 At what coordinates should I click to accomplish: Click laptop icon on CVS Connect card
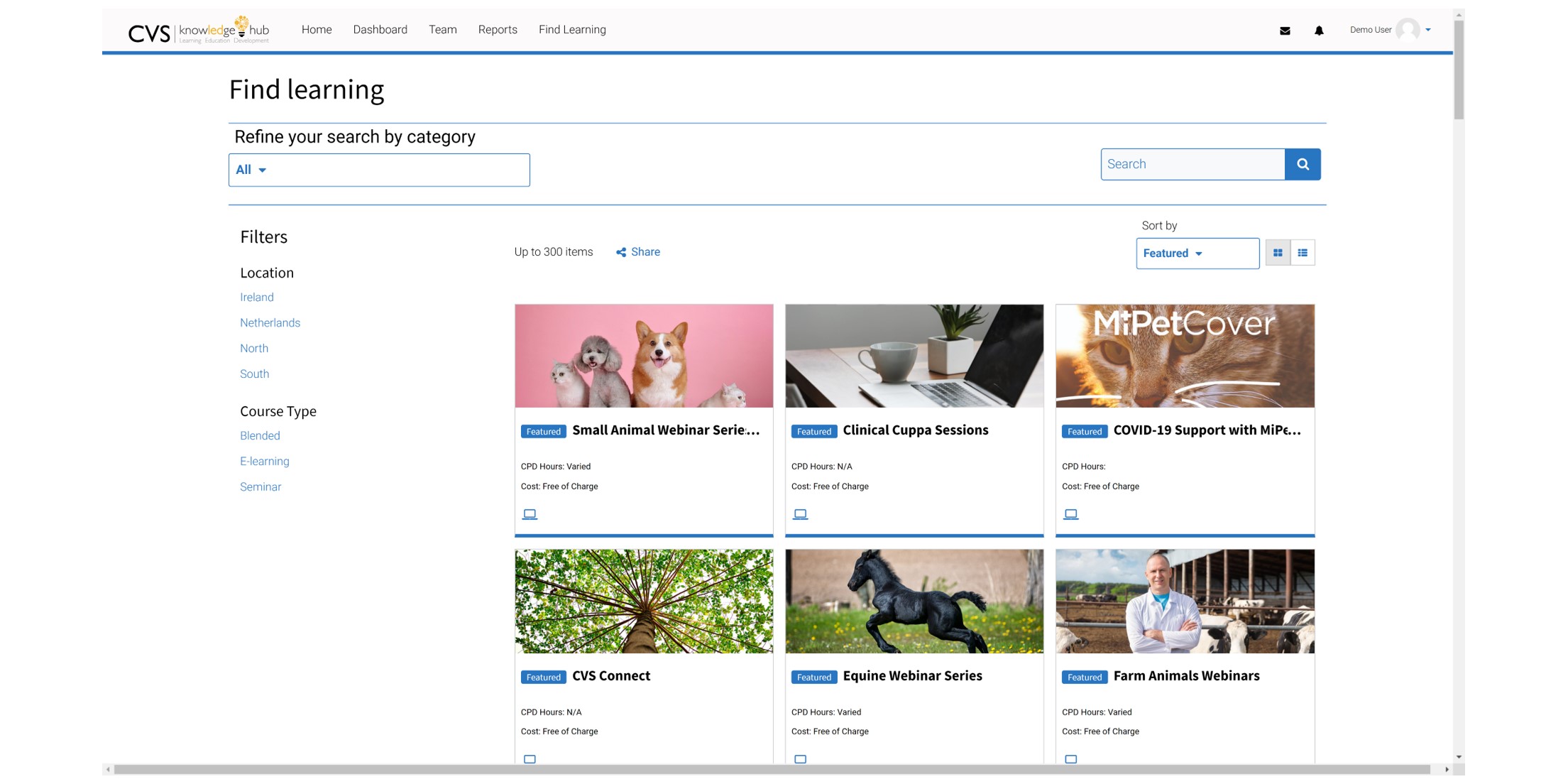coord(530,758)
